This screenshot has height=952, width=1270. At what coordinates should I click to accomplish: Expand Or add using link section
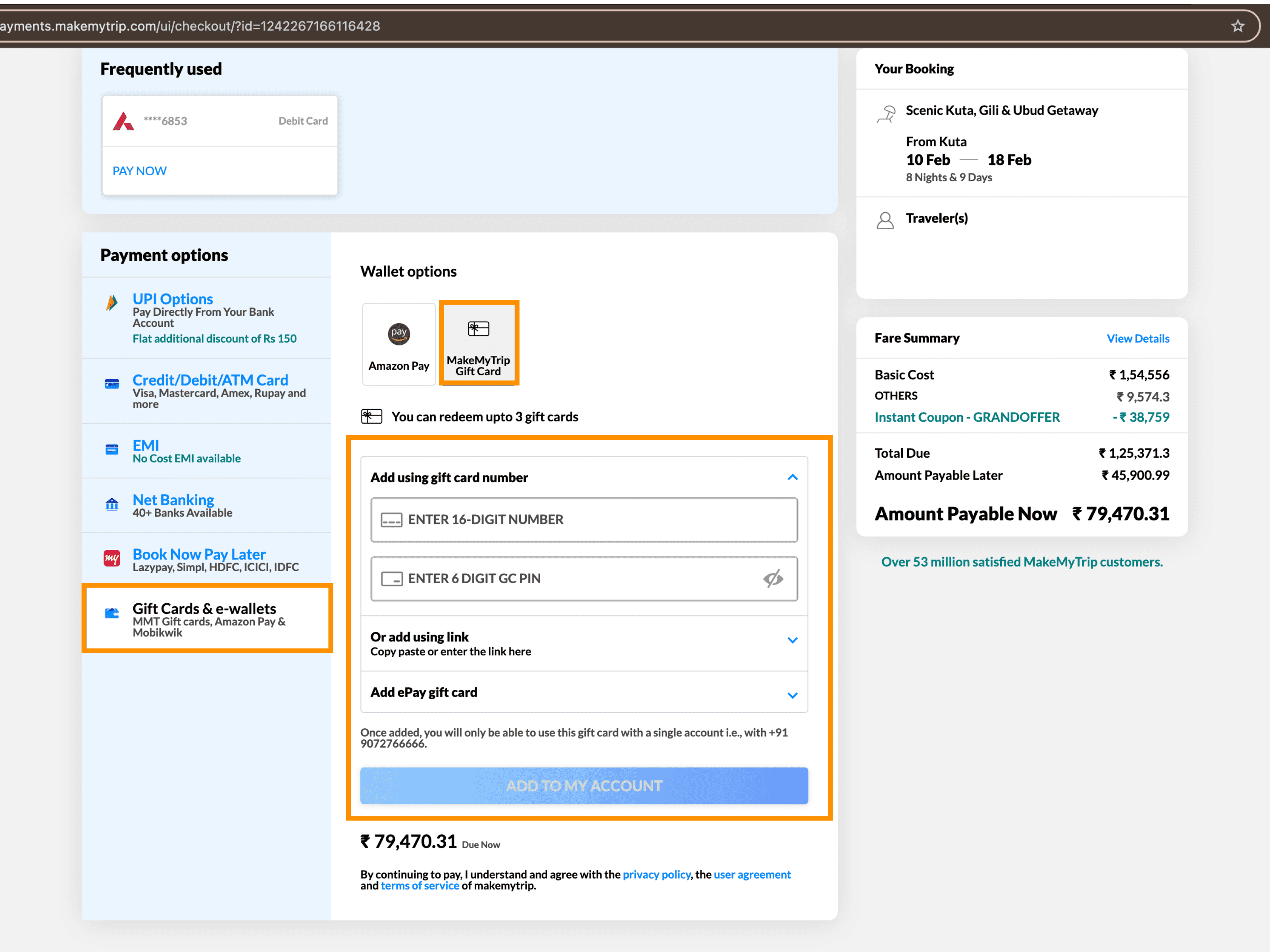792,640
